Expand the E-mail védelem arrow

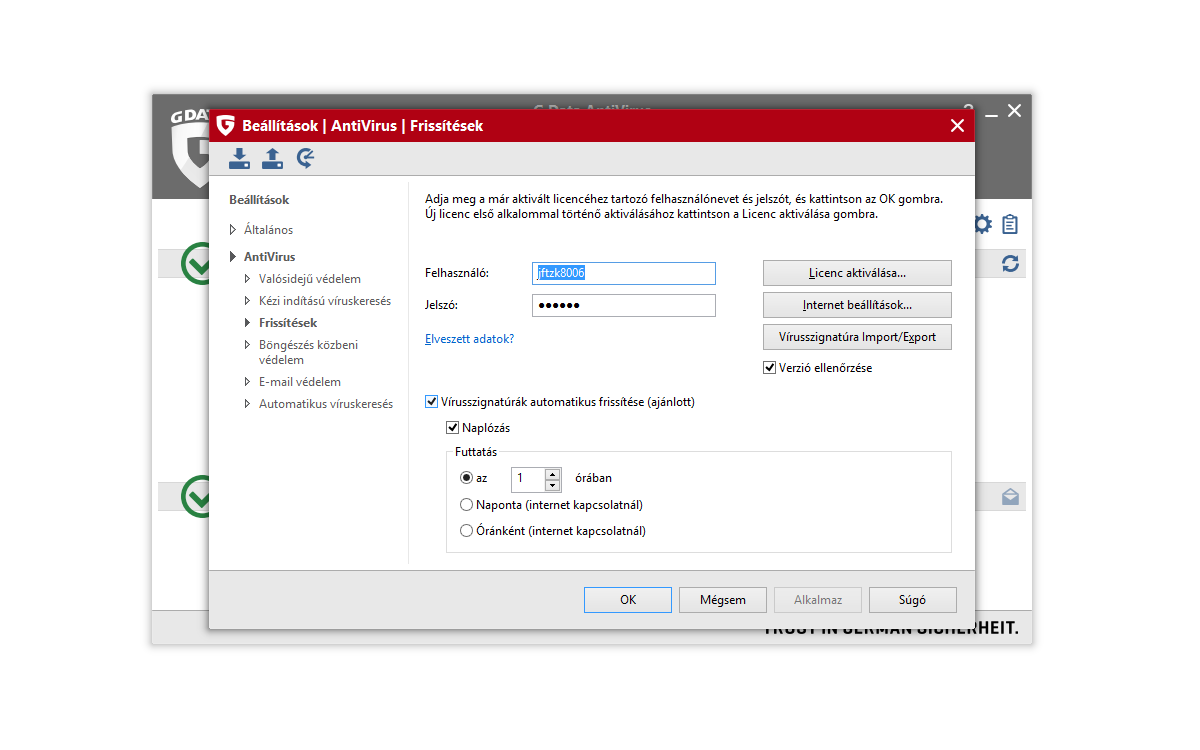point(248,382)
